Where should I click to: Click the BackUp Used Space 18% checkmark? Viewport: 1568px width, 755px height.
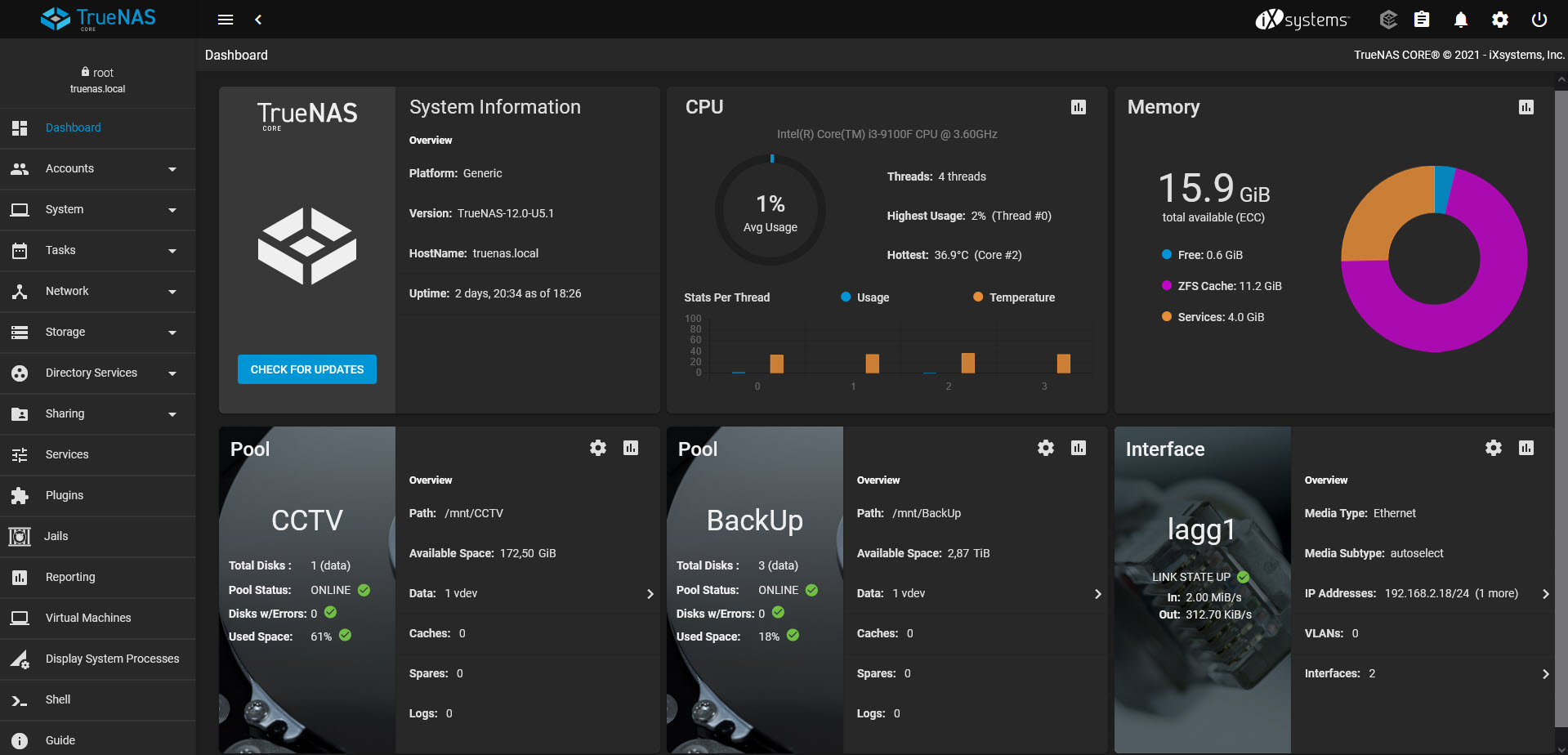(x=793, y=635)
